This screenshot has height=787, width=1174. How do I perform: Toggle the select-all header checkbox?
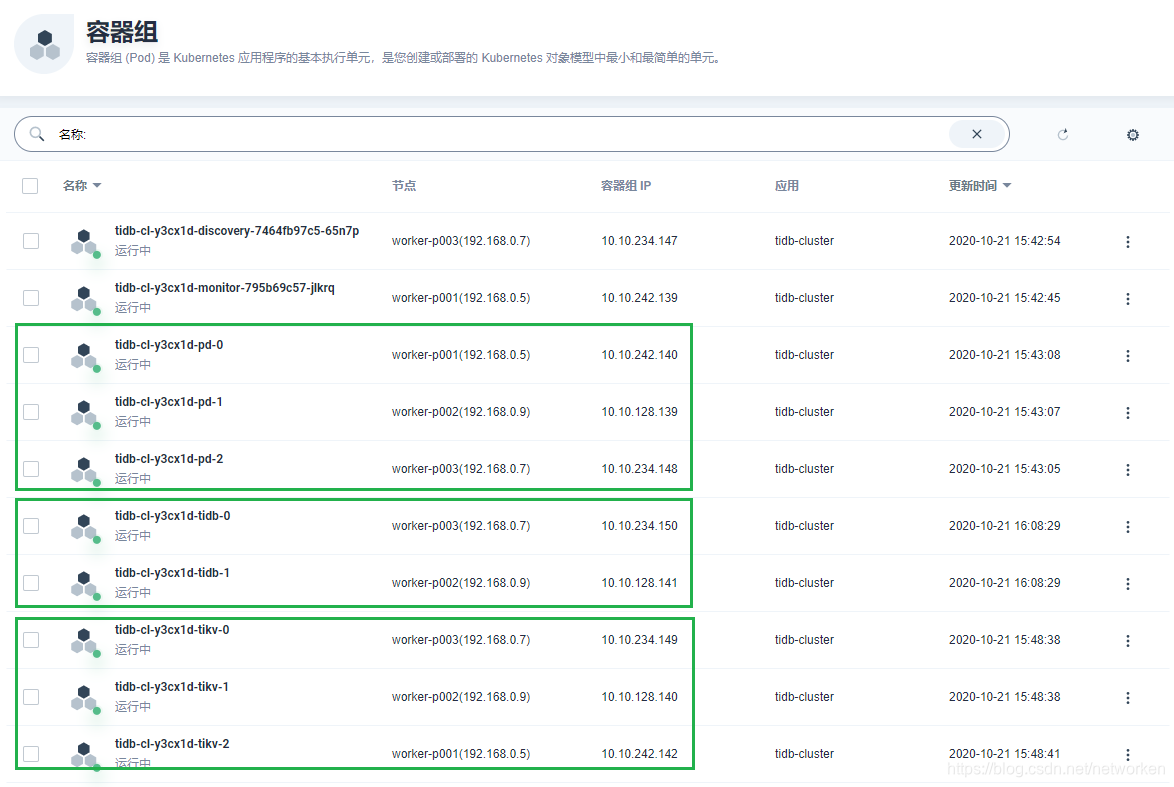[x=30, y=186]
